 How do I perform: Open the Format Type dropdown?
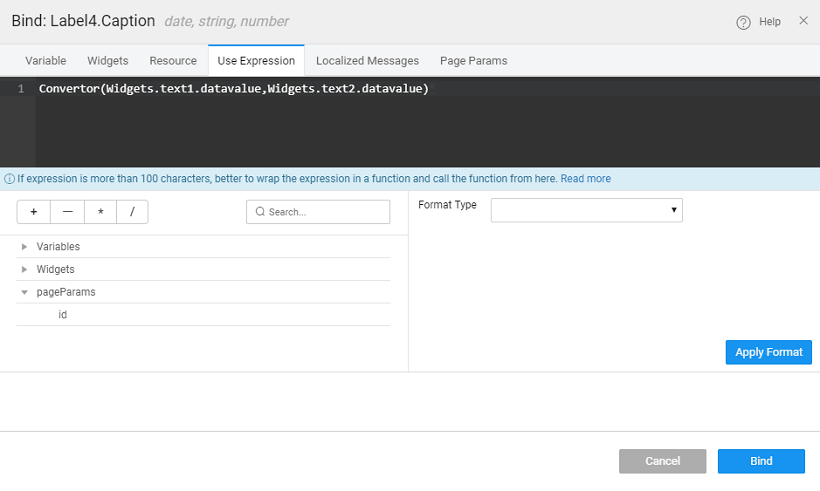tap(586, 210)
